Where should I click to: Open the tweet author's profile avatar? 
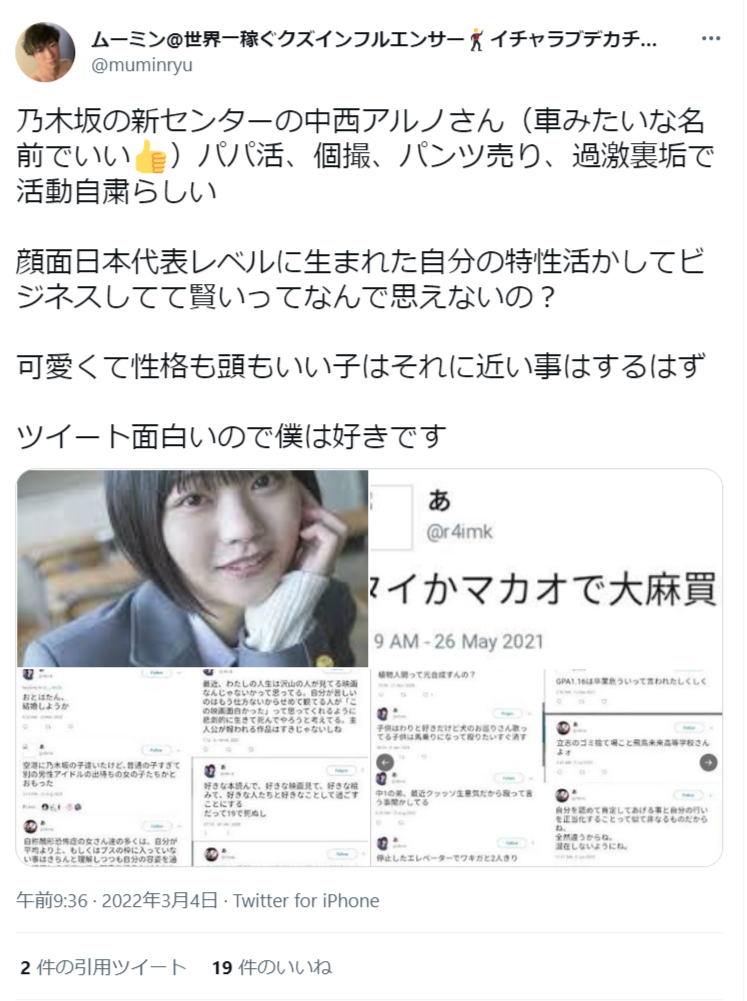click(45, 52)
